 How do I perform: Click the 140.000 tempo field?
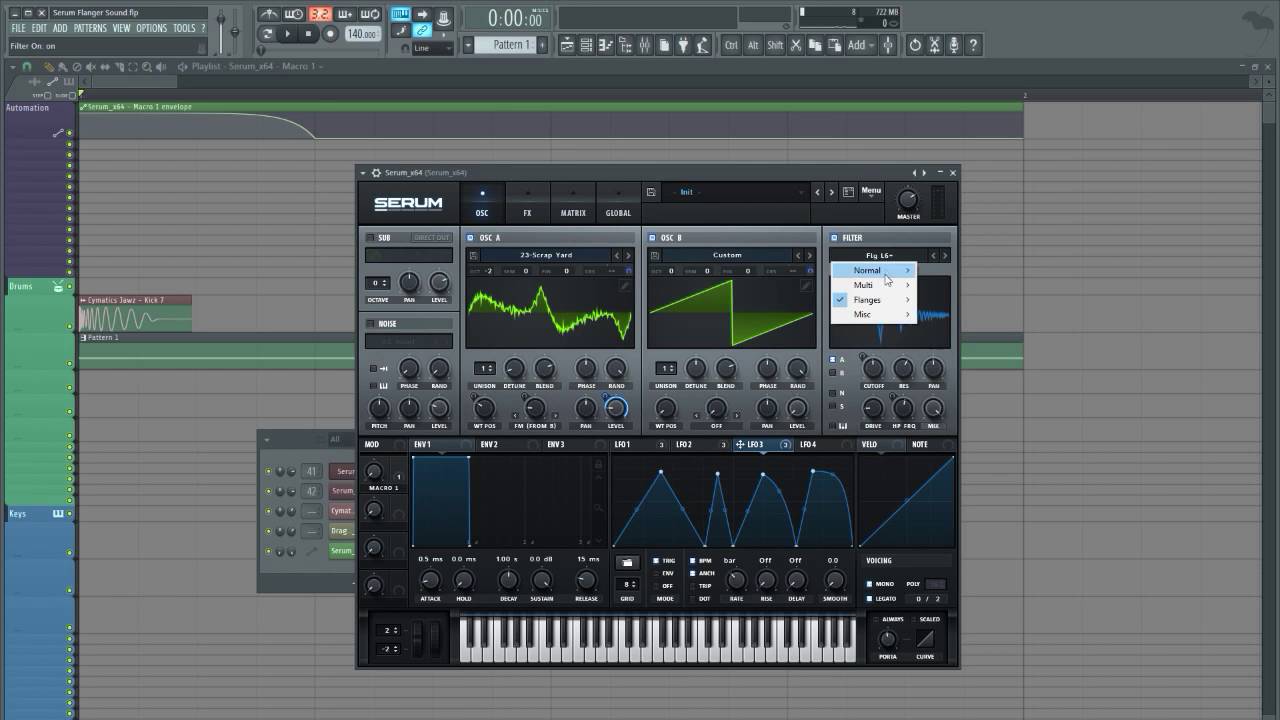[x=361, y=33]
